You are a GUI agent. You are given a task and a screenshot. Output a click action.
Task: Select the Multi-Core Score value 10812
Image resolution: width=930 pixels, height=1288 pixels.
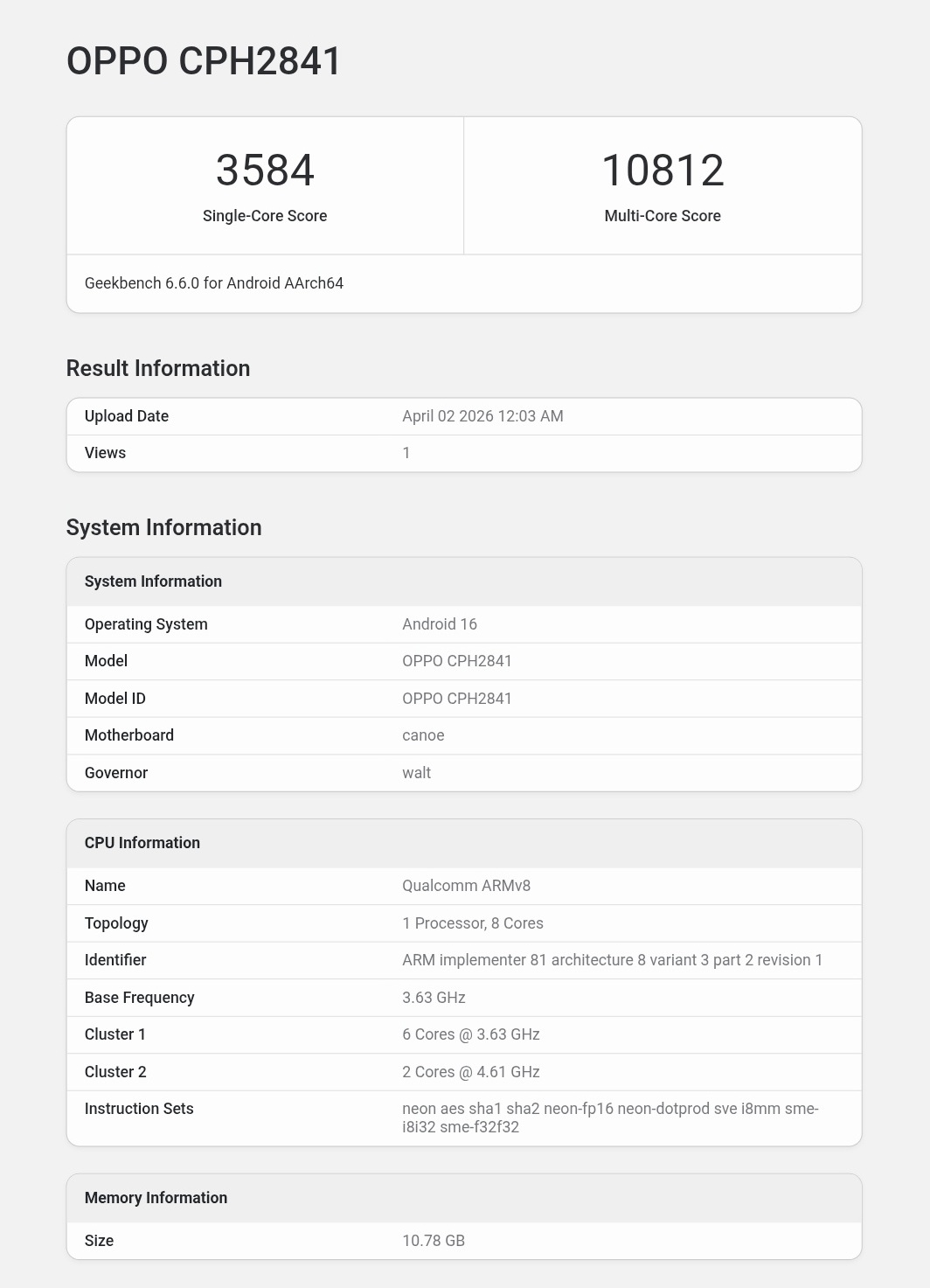coord(663,171)
